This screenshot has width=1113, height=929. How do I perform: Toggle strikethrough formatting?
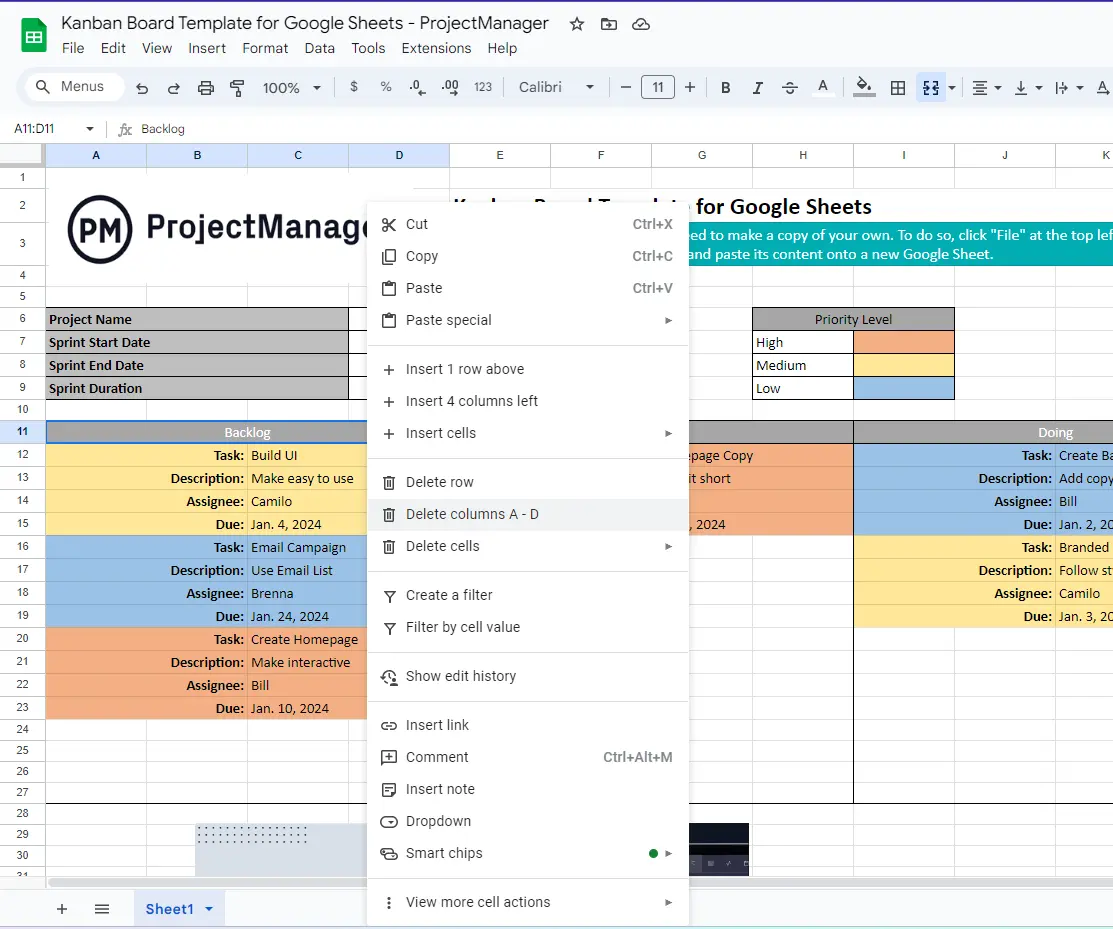(x=789, y=87)
